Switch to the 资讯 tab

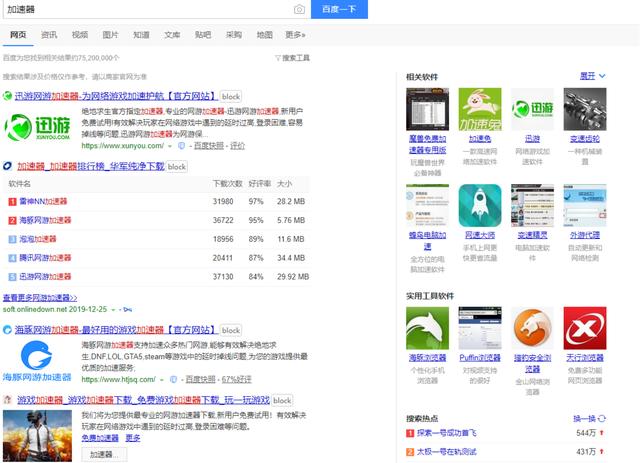pos(49,35)
